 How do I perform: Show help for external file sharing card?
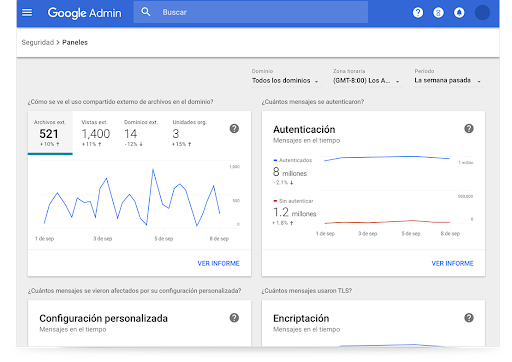(x=234, y=128)
